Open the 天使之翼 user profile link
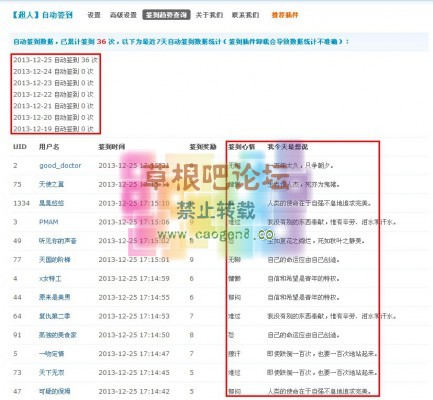Viewport: 433px width, 400px height. (51, 184)
